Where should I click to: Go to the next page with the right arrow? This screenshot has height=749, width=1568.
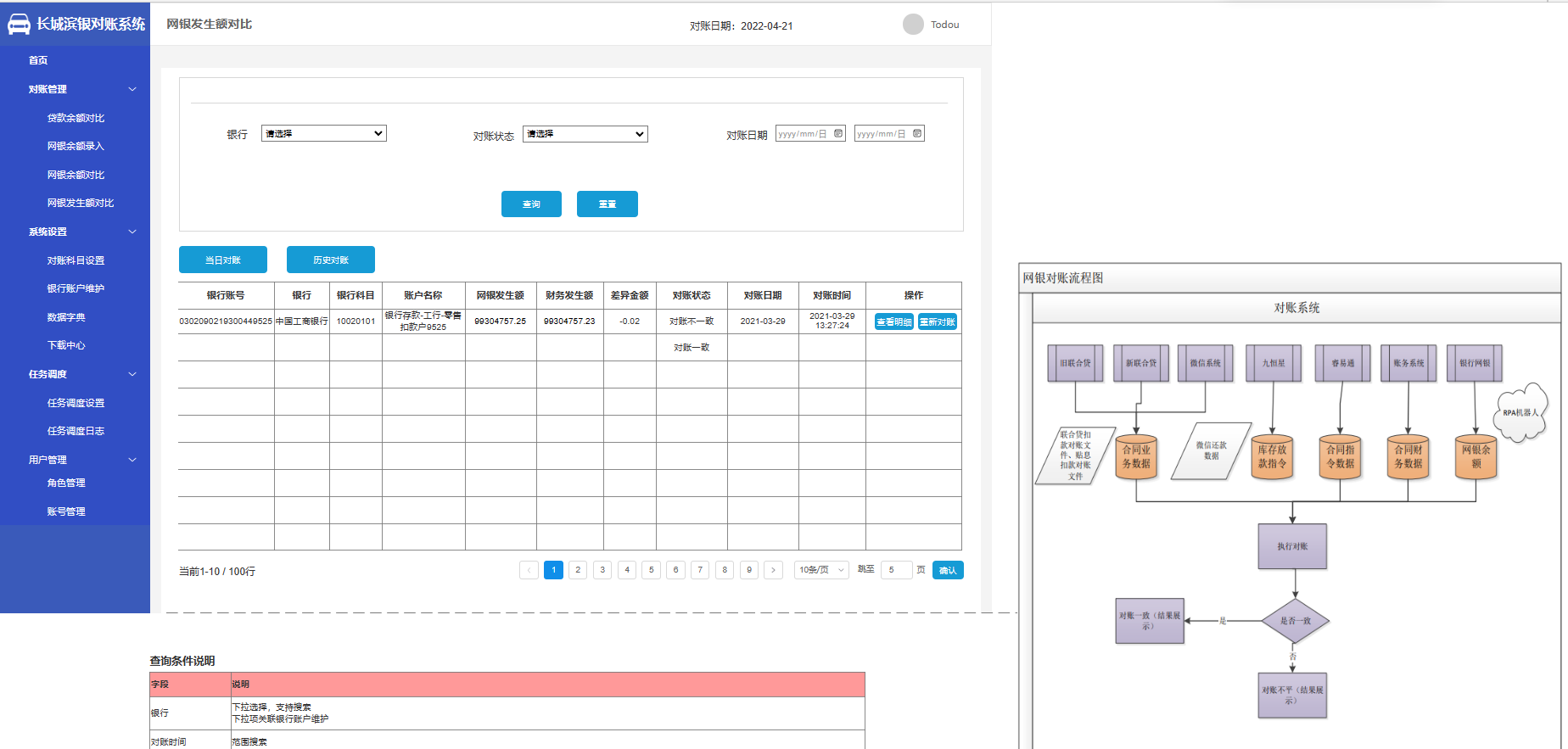[773, 570]
